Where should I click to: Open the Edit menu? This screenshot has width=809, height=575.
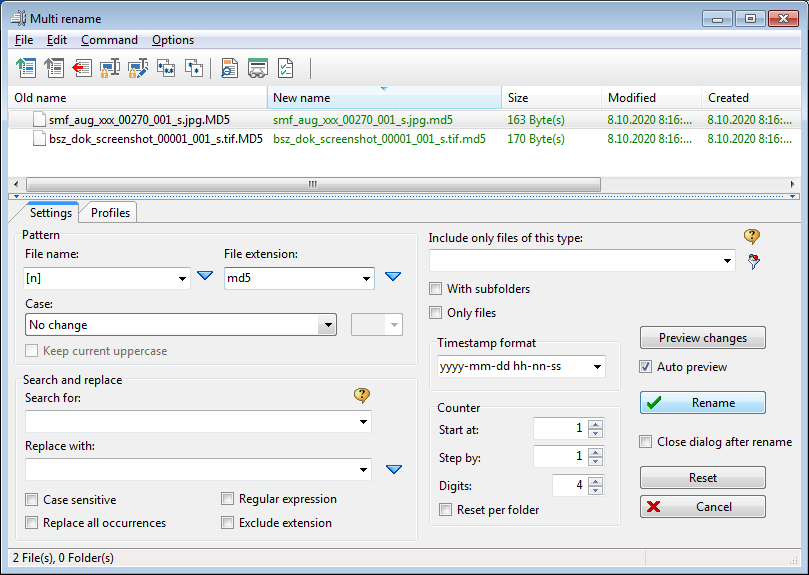pyautogui.click(x=57, y=40)
